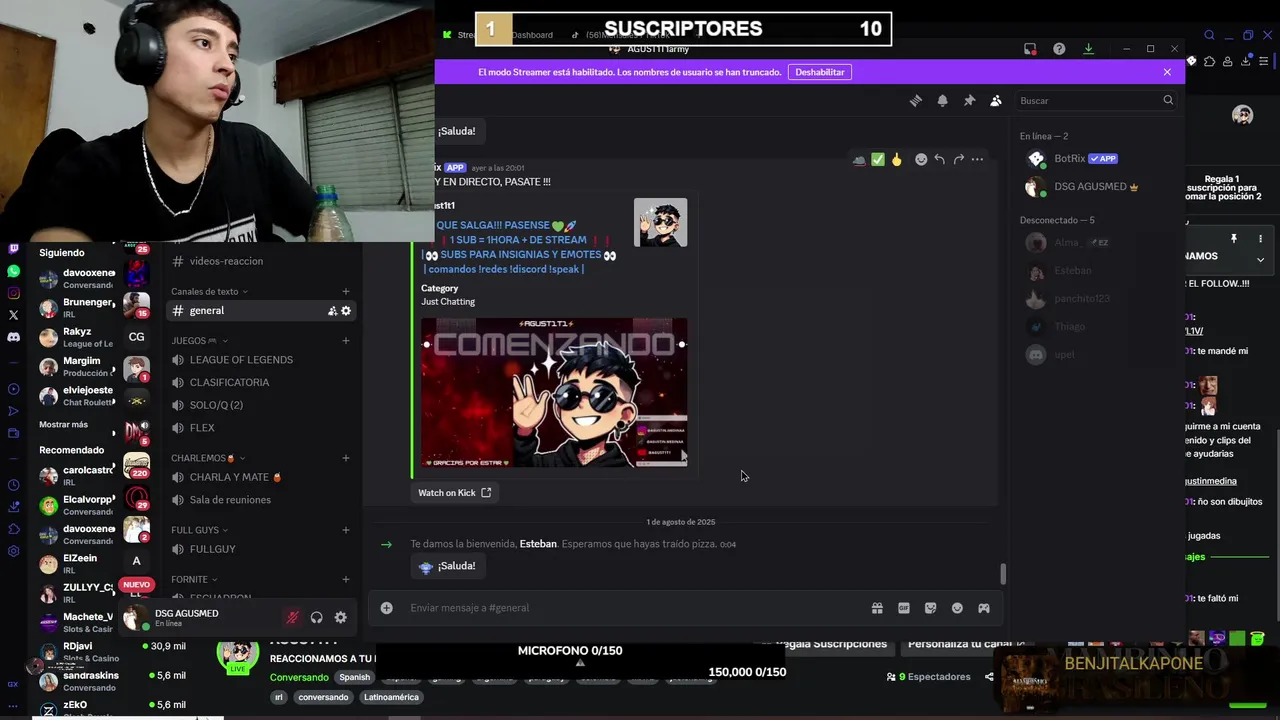Open the sidebar settings gear in Opera GX
Image resolution: width=1280 pixels, height=720 pixels.
[x=13, y=551]
